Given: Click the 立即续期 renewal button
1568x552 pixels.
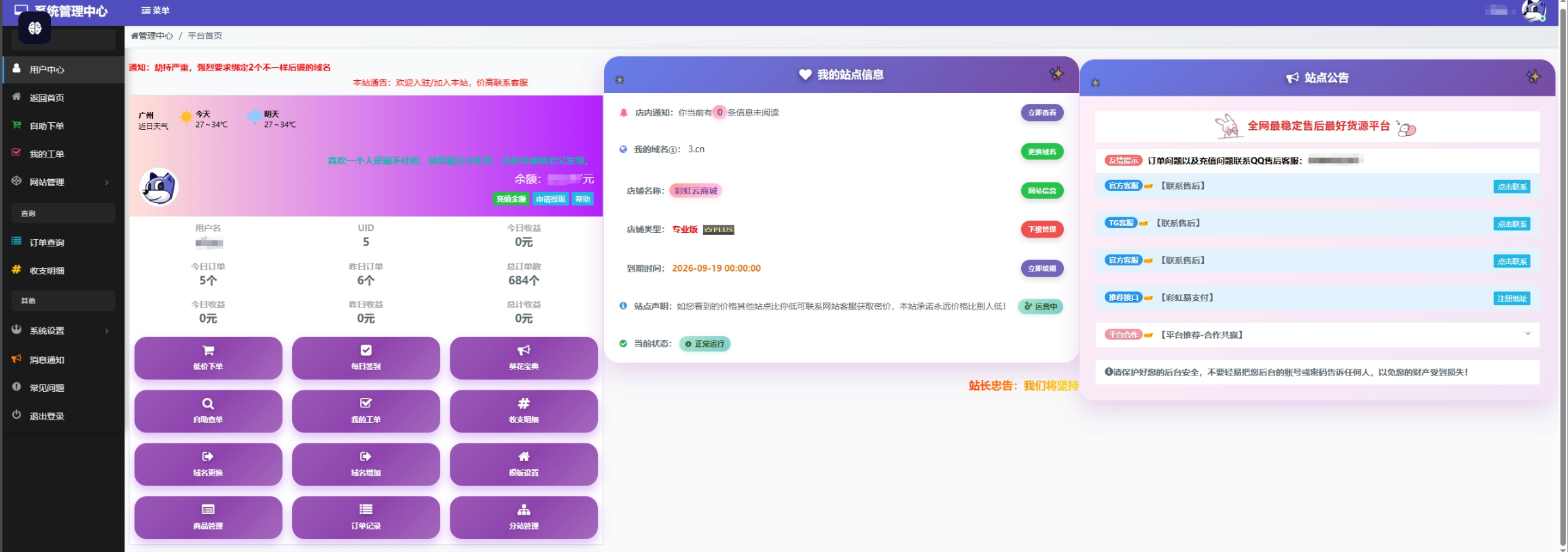Looking at the screenshot, I should (x=1042, y=268).
